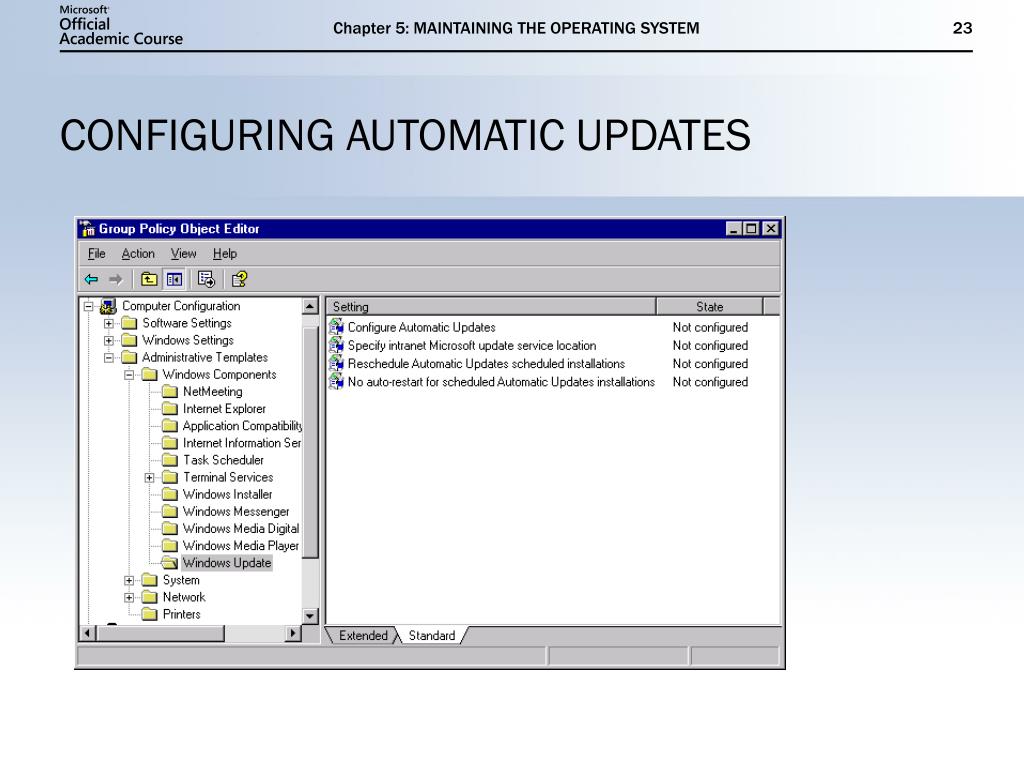This screenshot has width=1024, height=768.
Task: Select 'Reschedule Automatic Updates scheduled installations'
Action: (x=486, y=364)
